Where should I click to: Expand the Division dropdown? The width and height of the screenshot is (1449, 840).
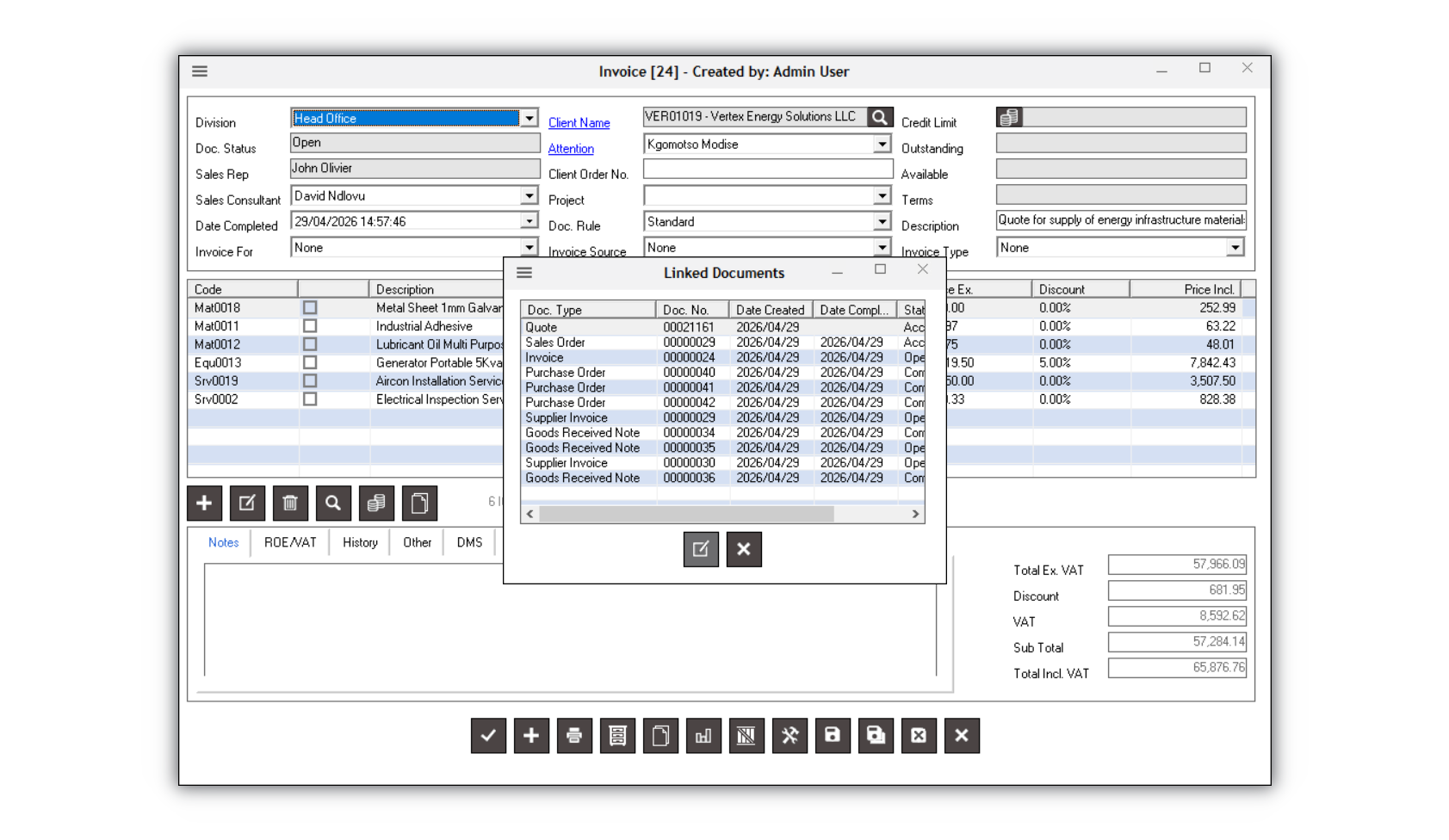point(529,119)
